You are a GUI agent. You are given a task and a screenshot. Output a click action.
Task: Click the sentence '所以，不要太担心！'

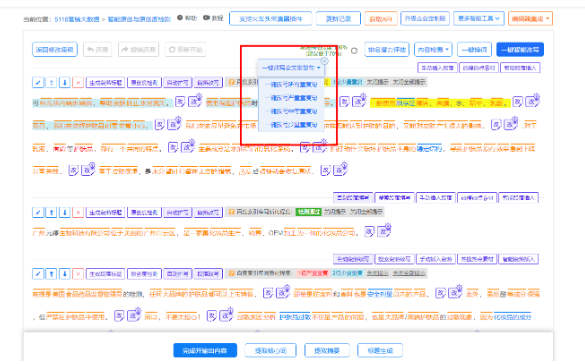point(172,317)
